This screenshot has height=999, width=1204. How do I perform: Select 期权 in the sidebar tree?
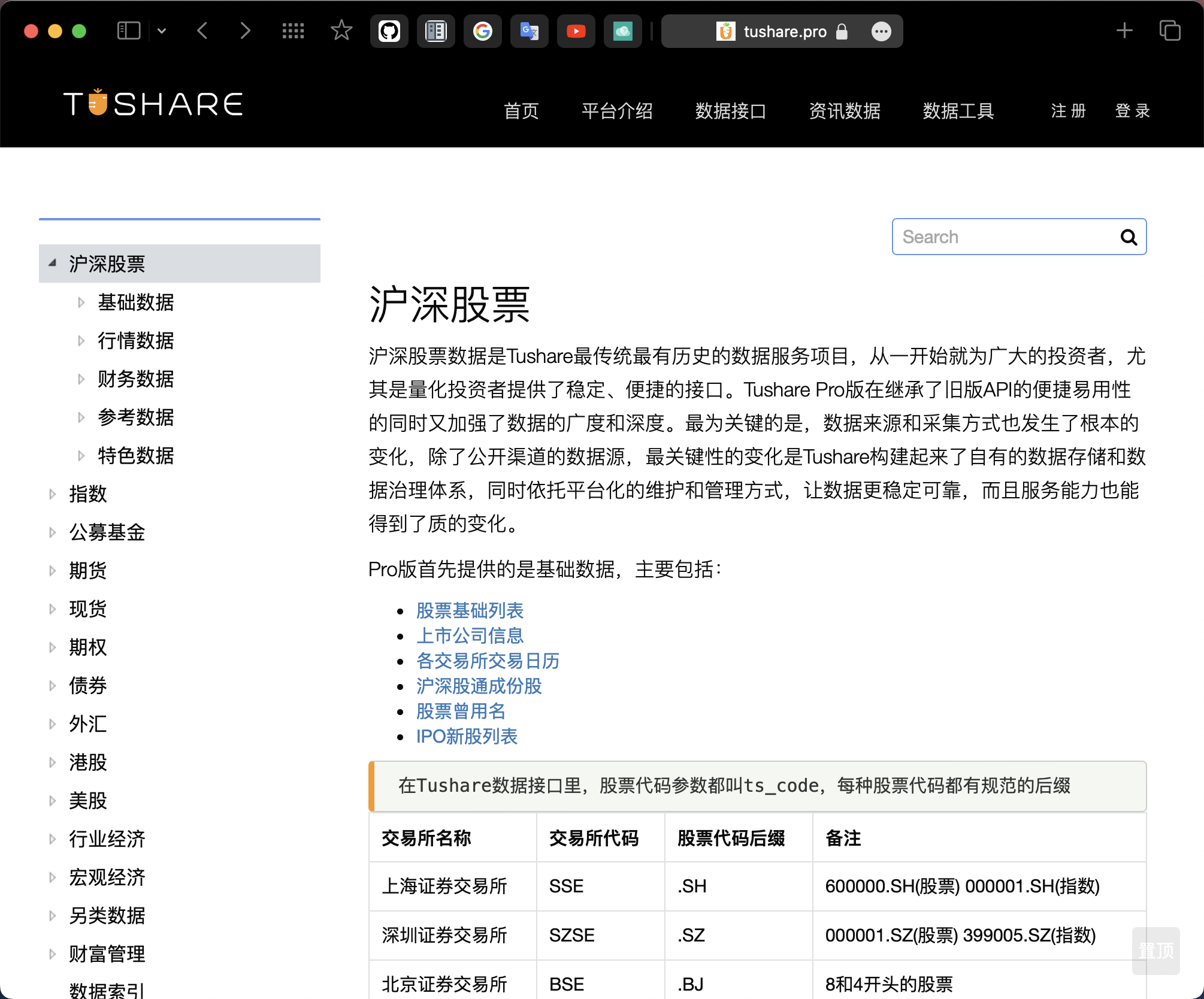coord(88,647)
